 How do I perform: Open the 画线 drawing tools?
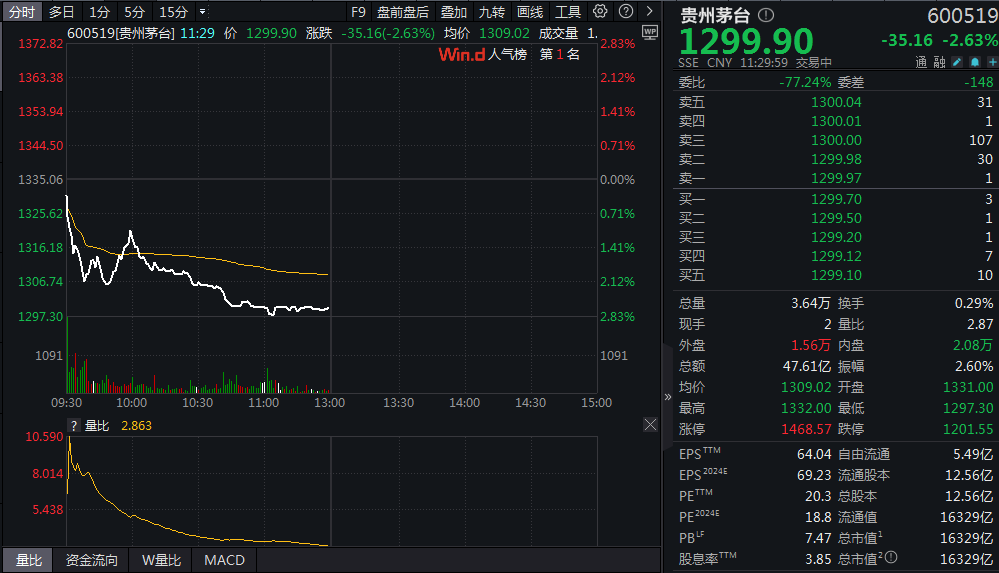[530, 11]
